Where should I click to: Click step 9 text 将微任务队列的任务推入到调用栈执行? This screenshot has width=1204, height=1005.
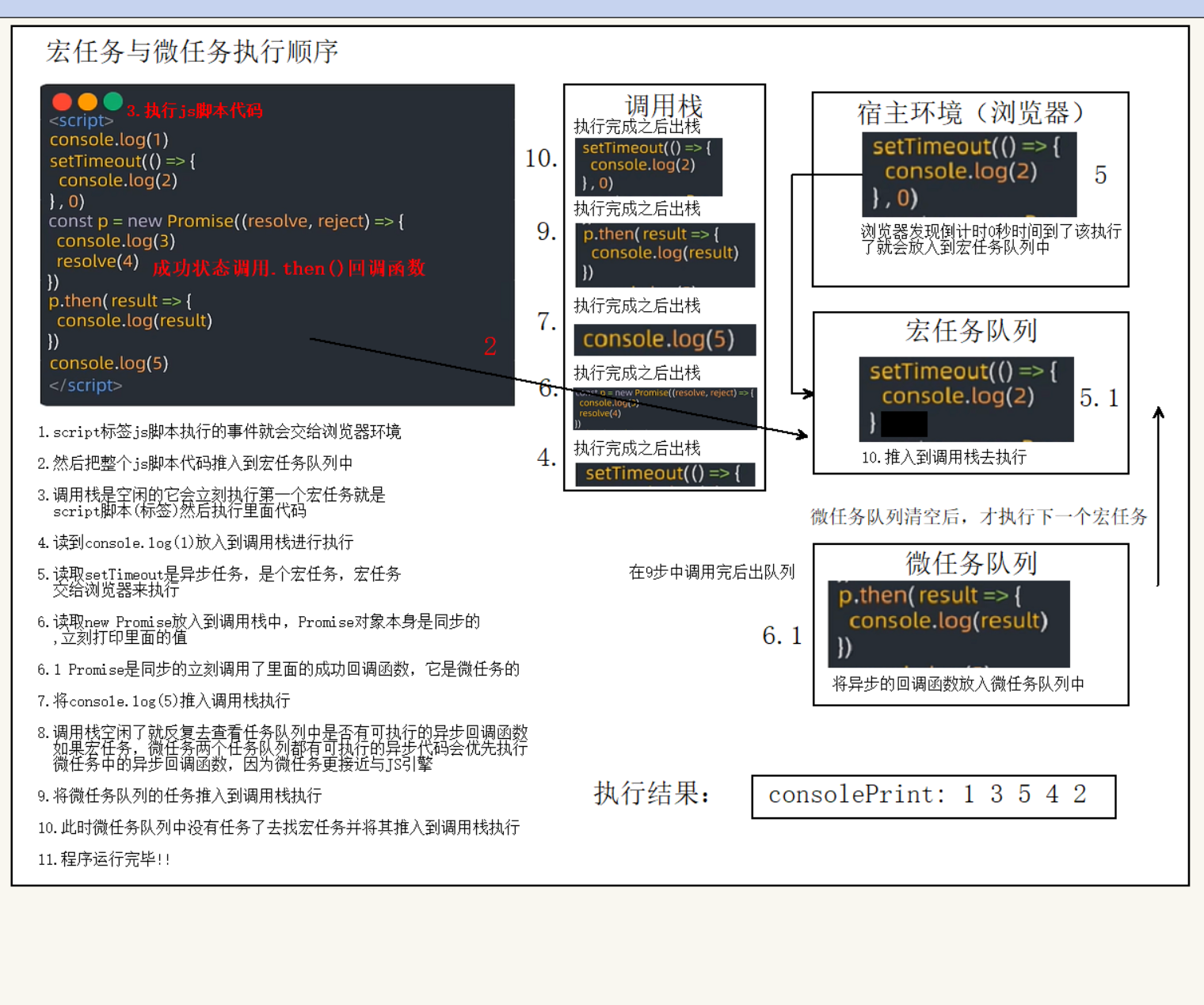[180, 796]
